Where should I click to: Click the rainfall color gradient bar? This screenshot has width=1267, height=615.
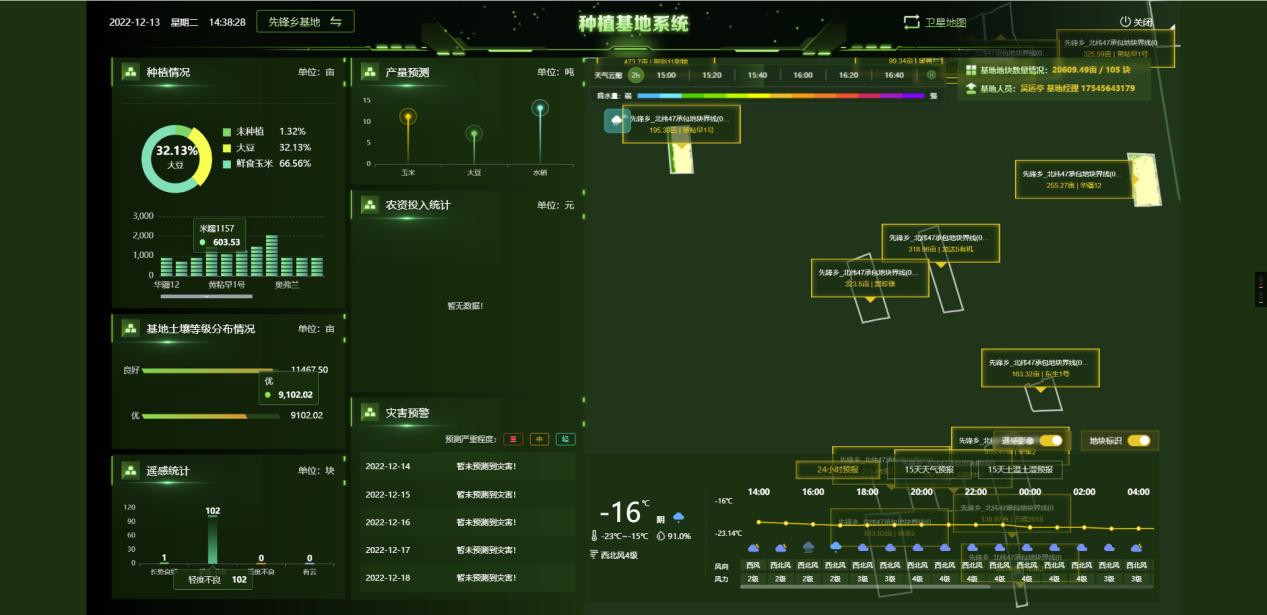pyautogui.click(x=780, y=96)
